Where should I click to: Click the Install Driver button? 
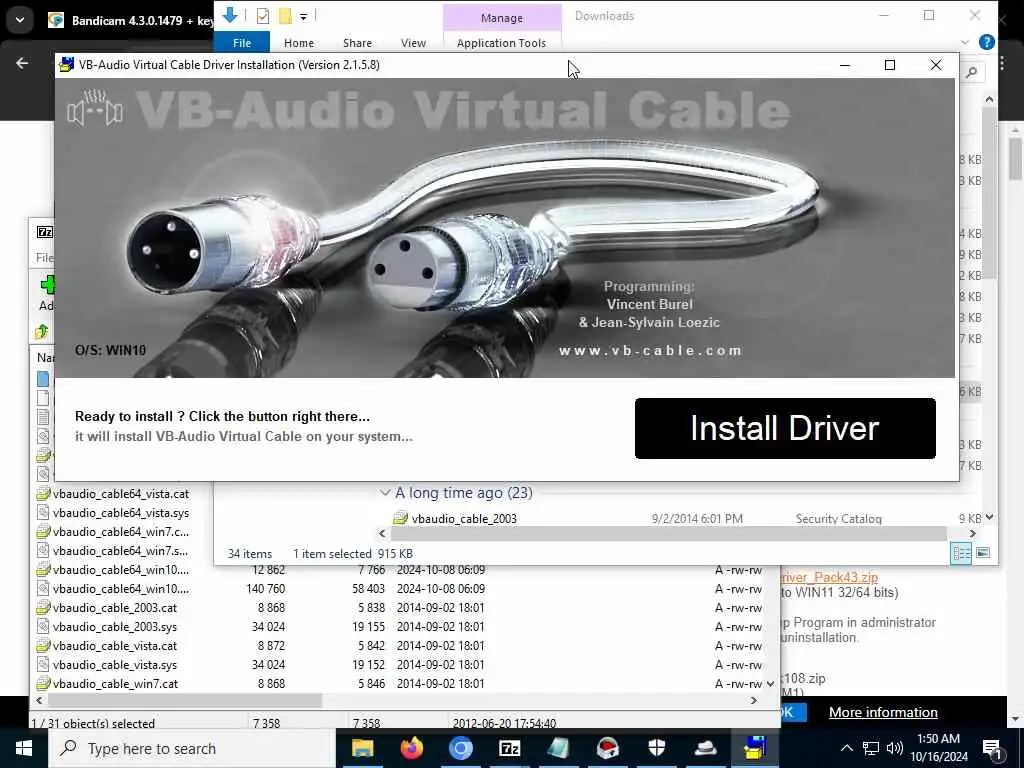785,428
